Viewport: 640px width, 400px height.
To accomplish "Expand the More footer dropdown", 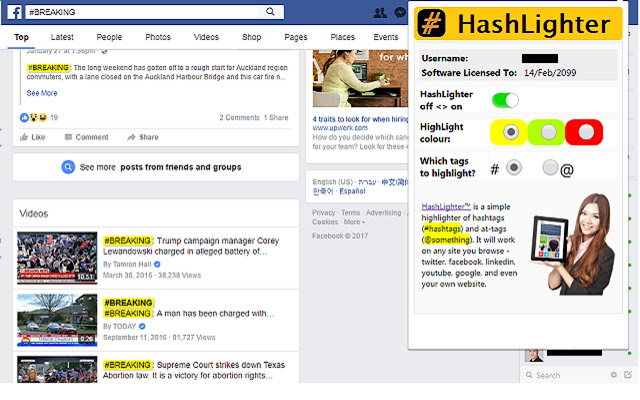I will coord(354,222).
